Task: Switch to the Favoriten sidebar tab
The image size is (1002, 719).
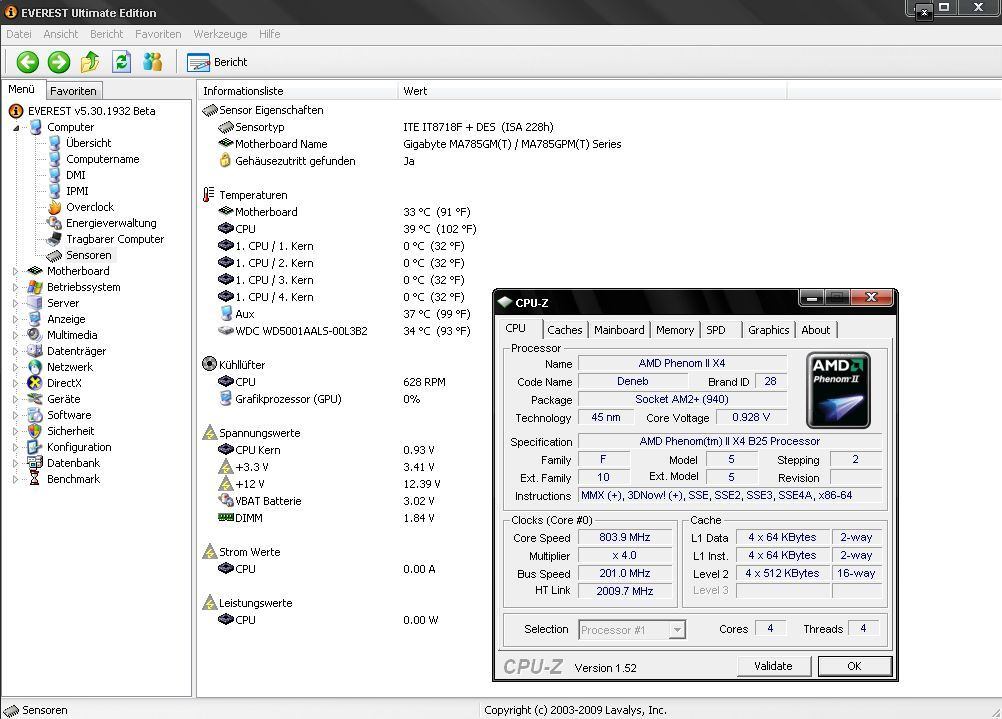Action: [73, 91]
